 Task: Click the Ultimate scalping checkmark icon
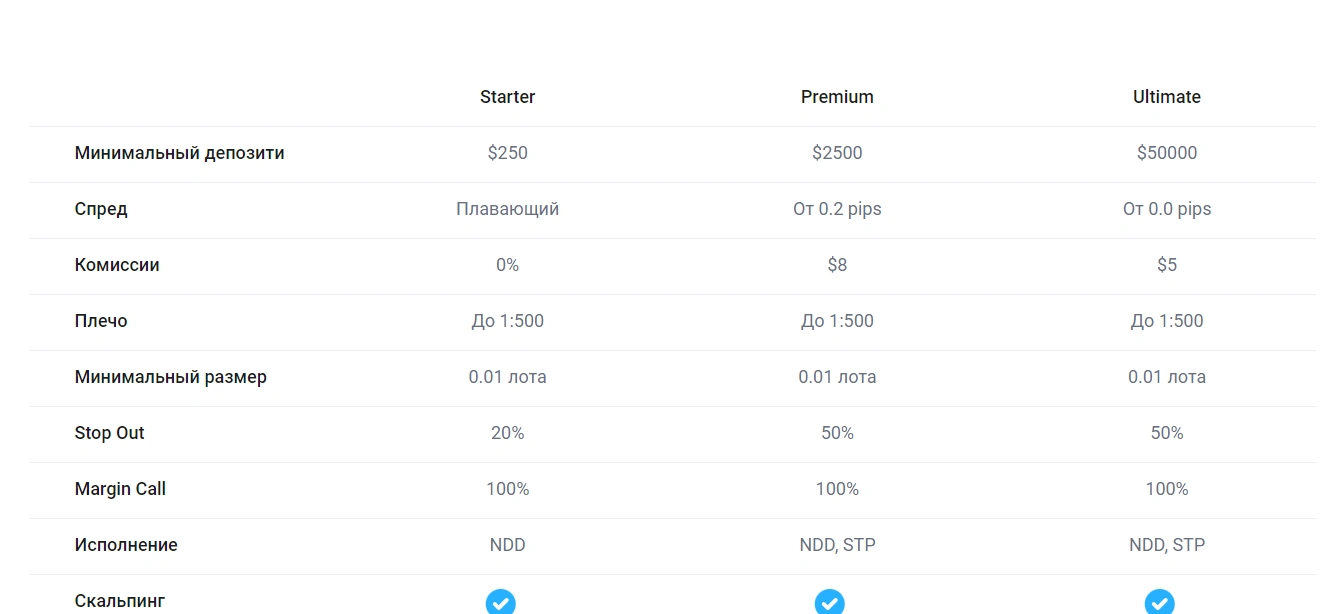coord(1160,602)
